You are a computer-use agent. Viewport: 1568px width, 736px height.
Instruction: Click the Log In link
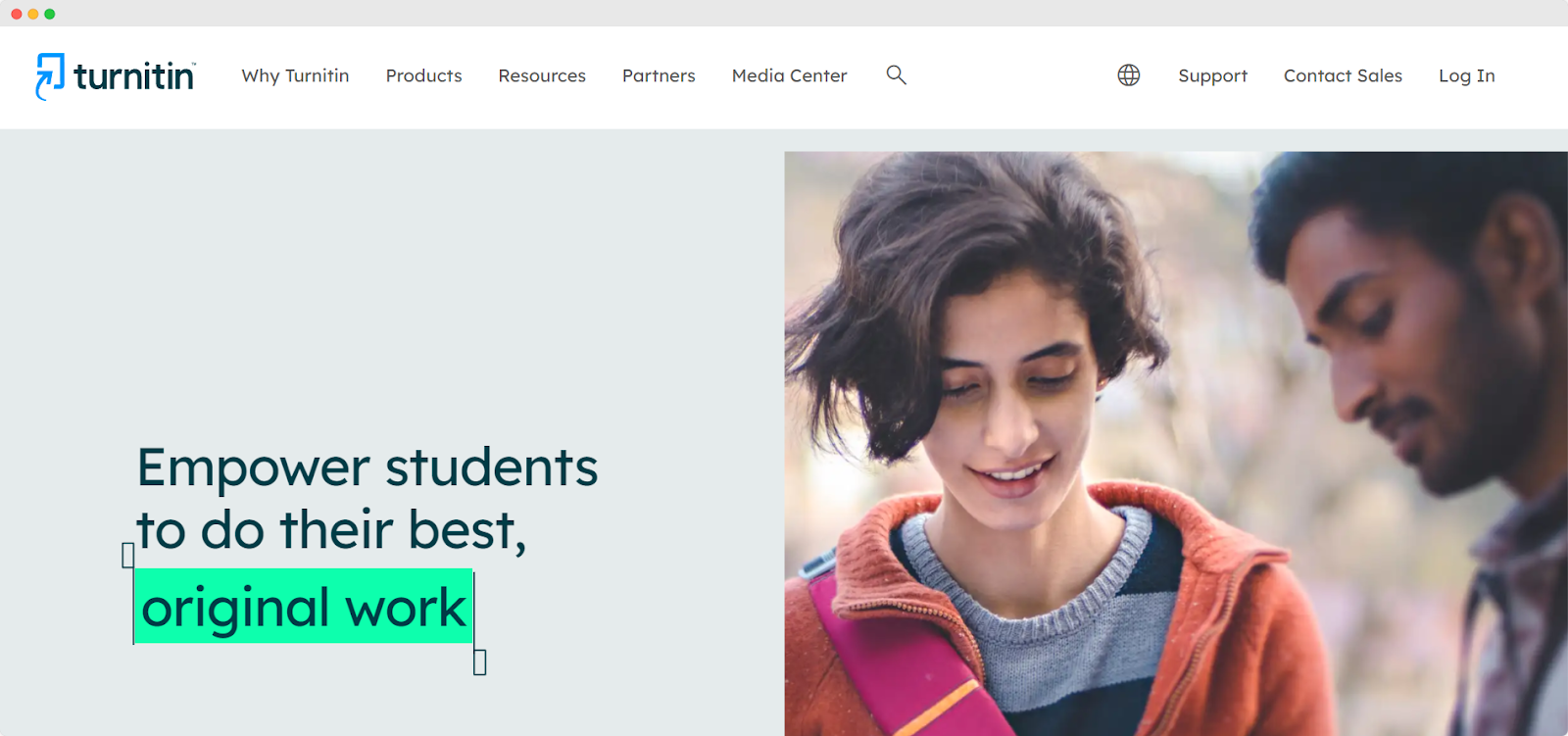point(1466,76)
